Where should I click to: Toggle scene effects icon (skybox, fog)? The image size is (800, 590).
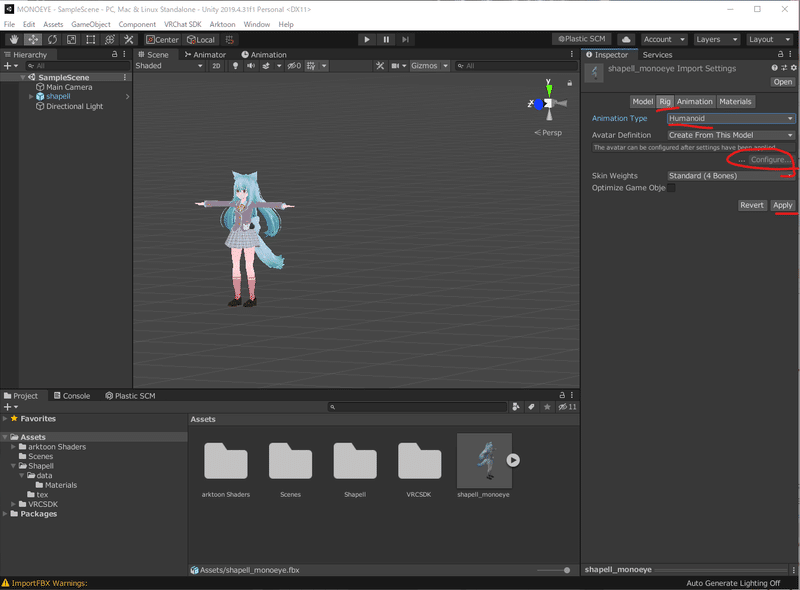pyautogui.click(x=266, y=66)
